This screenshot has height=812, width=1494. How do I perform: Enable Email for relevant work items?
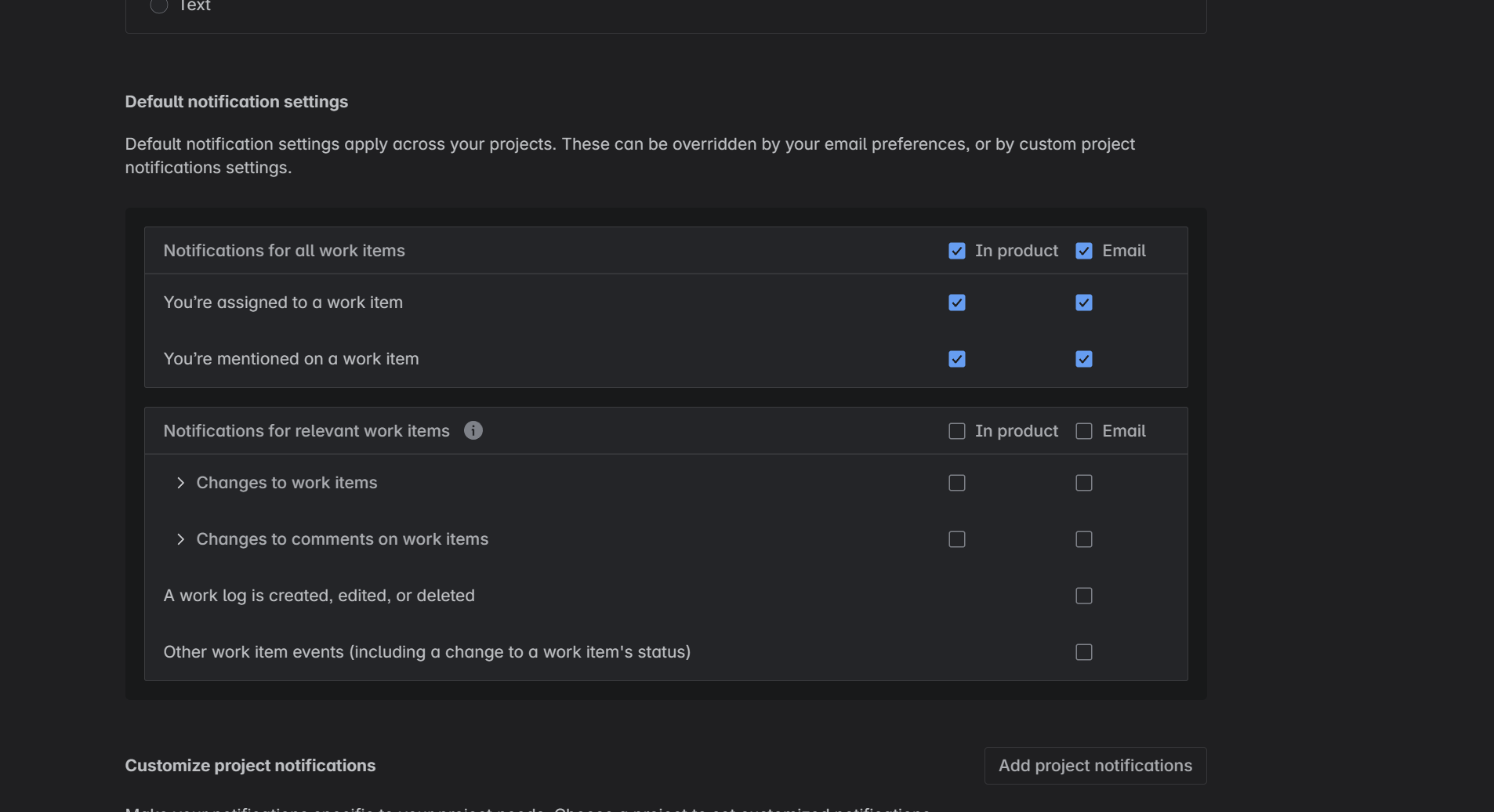[x=1084, y=431]
